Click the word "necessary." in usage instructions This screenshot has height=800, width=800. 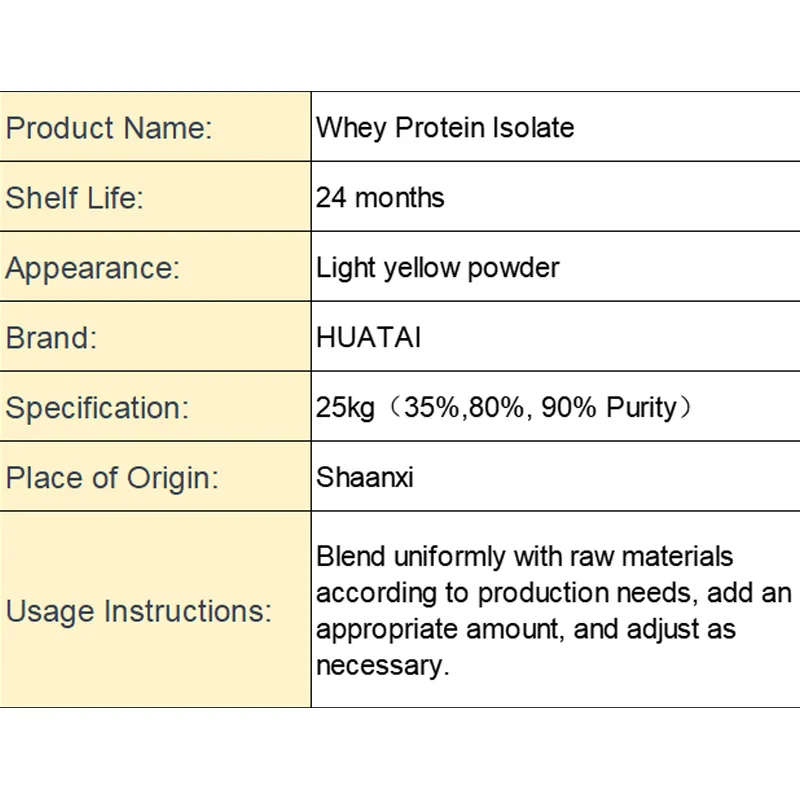[x=383, y=665]
